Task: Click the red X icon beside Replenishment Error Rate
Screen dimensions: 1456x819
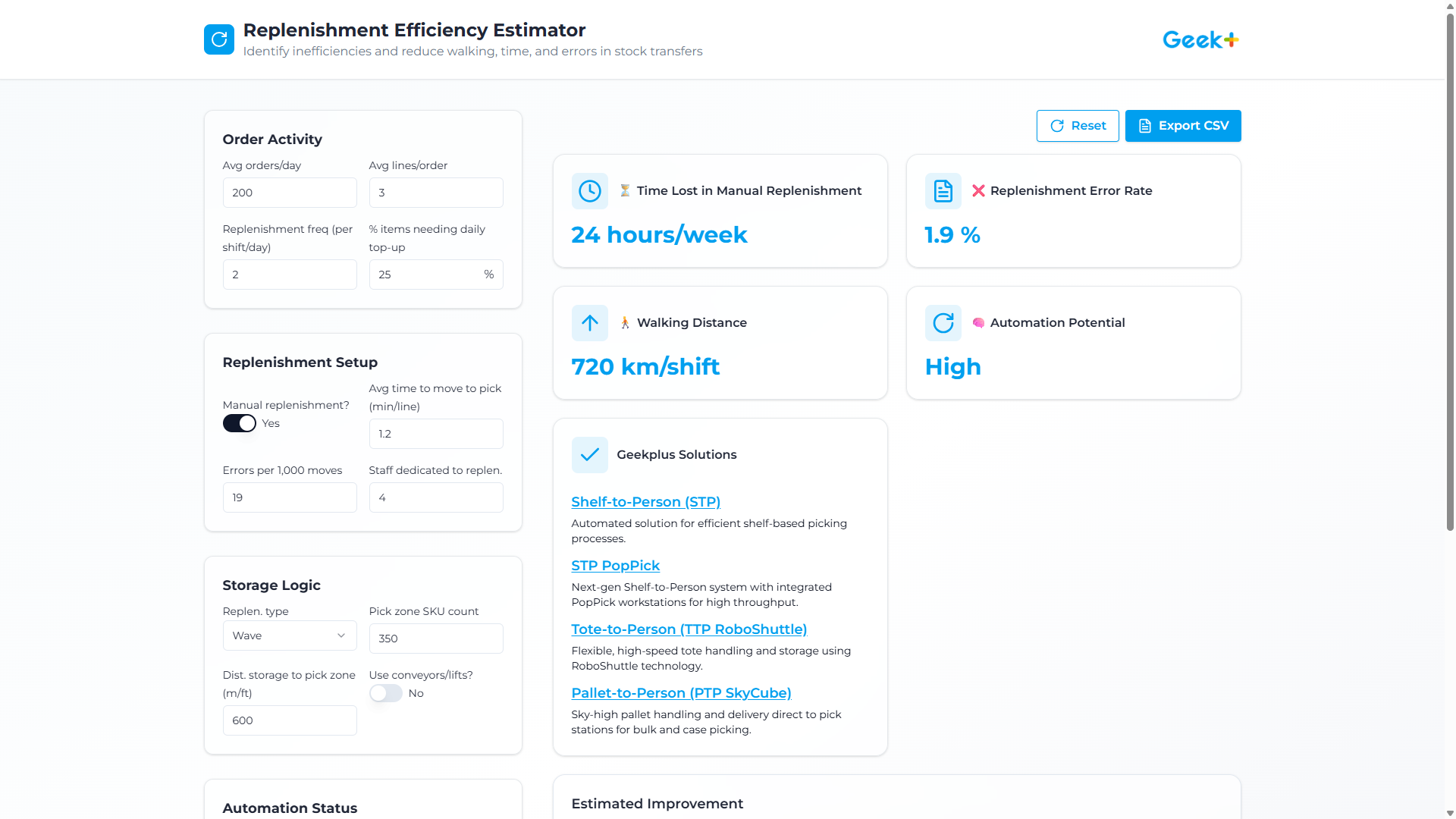Action: [978, 191]
